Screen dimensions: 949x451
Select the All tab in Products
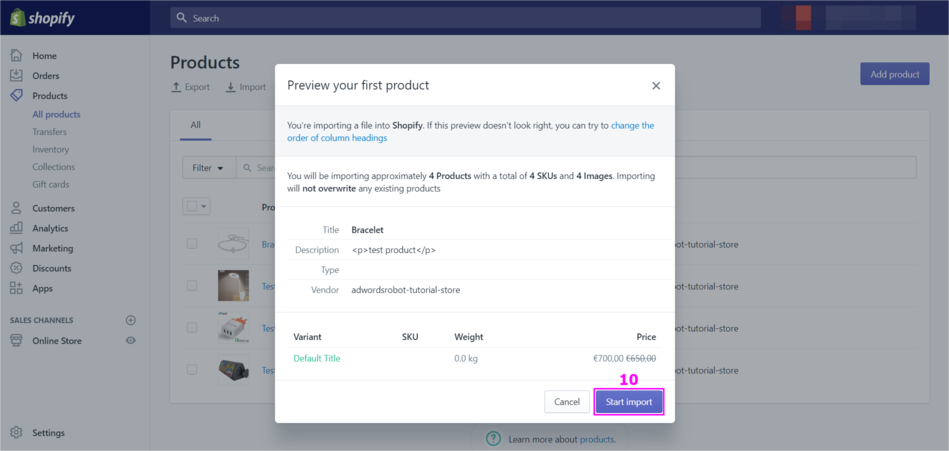195,125
